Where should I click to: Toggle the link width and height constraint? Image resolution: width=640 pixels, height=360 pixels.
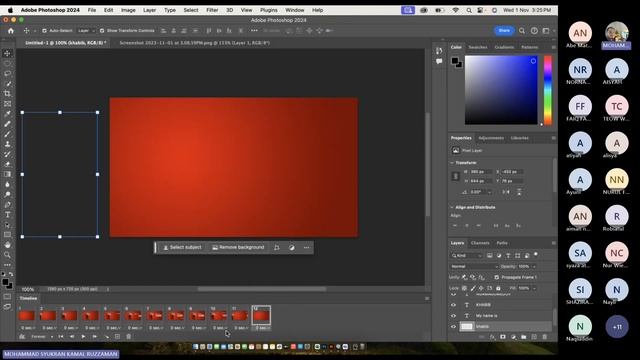coord(456,176)
